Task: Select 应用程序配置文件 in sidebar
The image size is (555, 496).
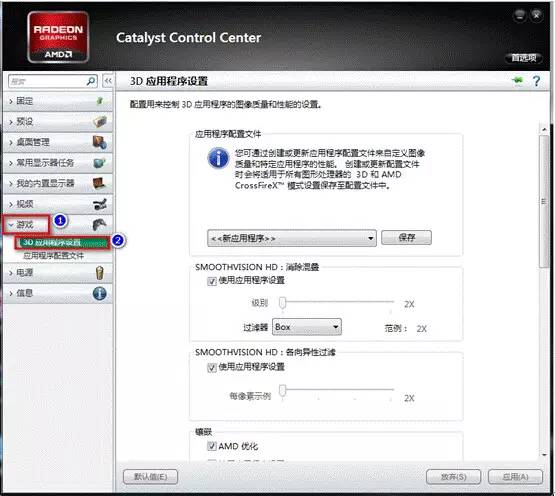Action: click(53, 256)
